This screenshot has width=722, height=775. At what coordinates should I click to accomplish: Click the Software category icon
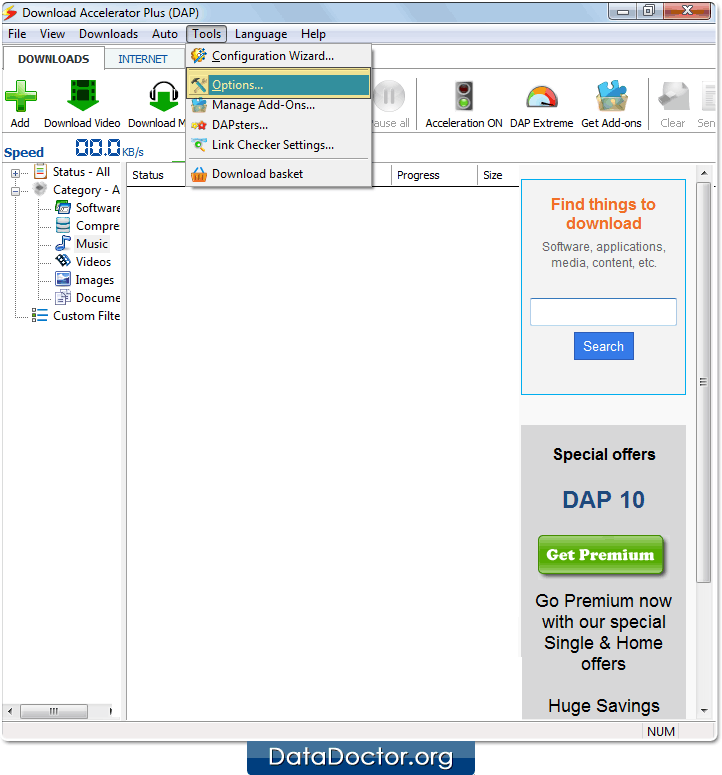63,207
